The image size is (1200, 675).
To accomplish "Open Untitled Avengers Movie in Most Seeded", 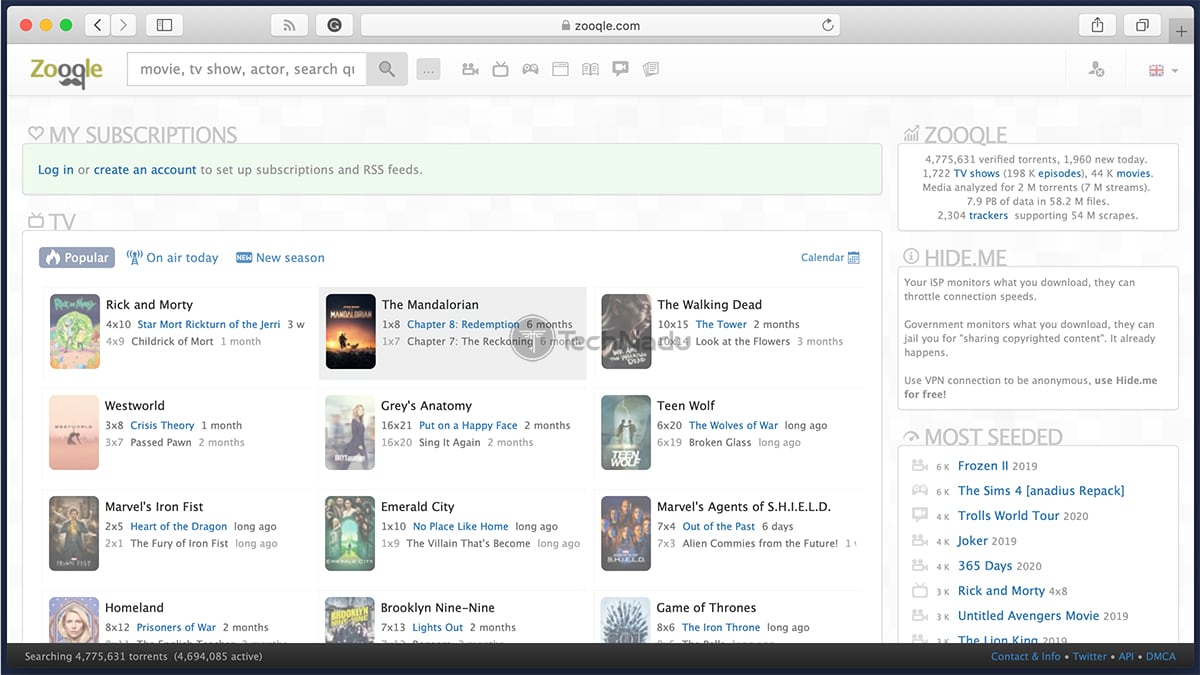I will coord(1030,616).
